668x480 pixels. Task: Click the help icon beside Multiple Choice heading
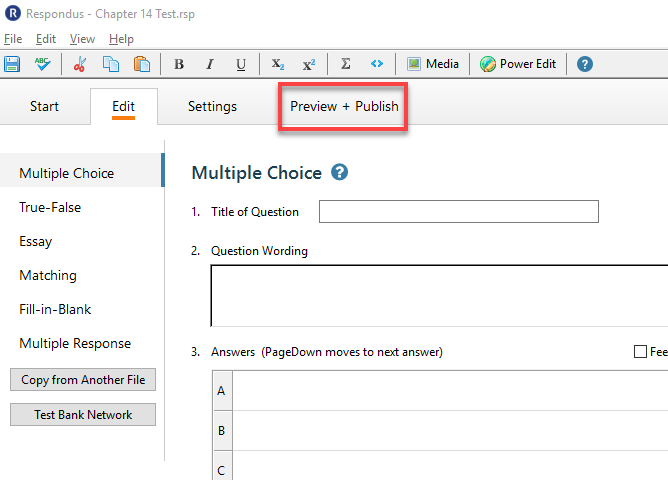[x=340, y=172]
